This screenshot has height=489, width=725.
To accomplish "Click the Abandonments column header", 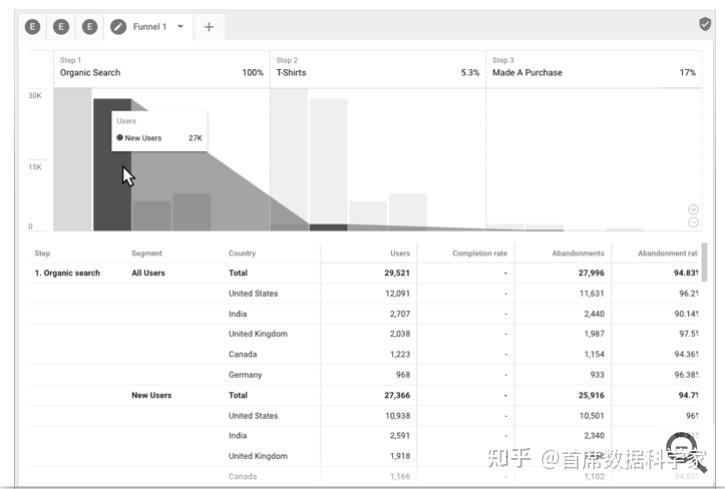I will click(578, 253).
